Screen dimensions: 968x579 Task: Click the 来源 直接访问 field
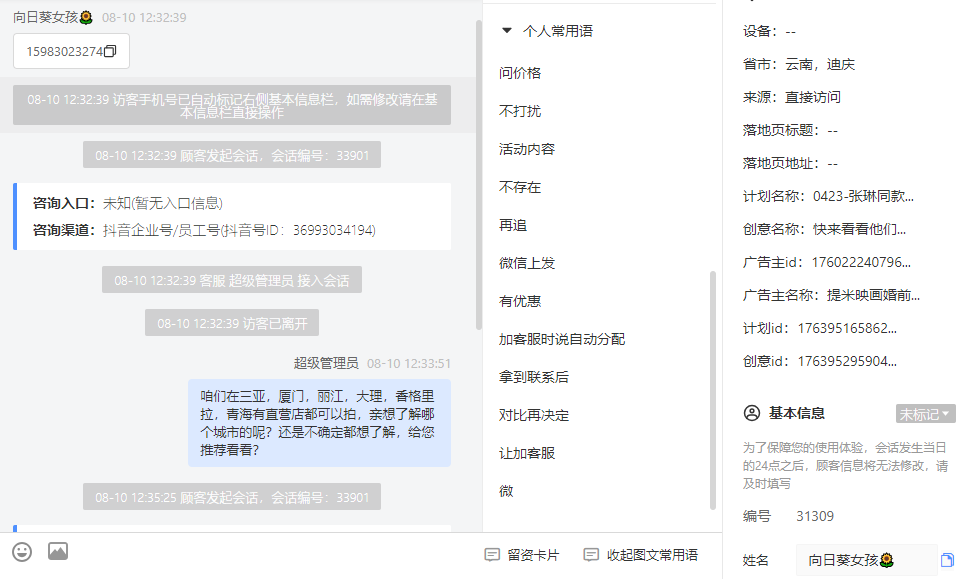click(x=792, y=97)
